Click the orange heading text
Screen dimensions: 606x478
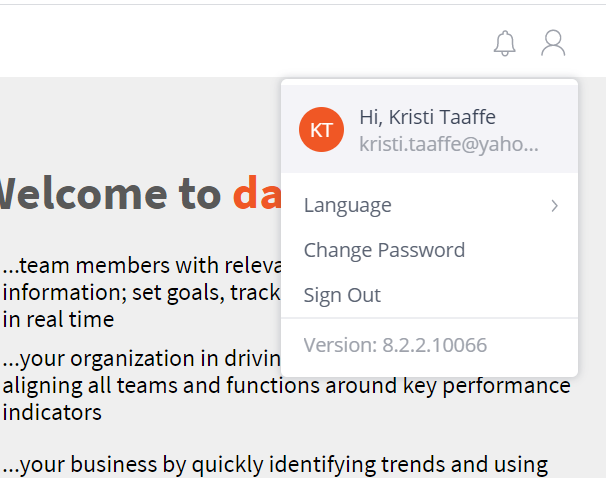pos(257,194)
